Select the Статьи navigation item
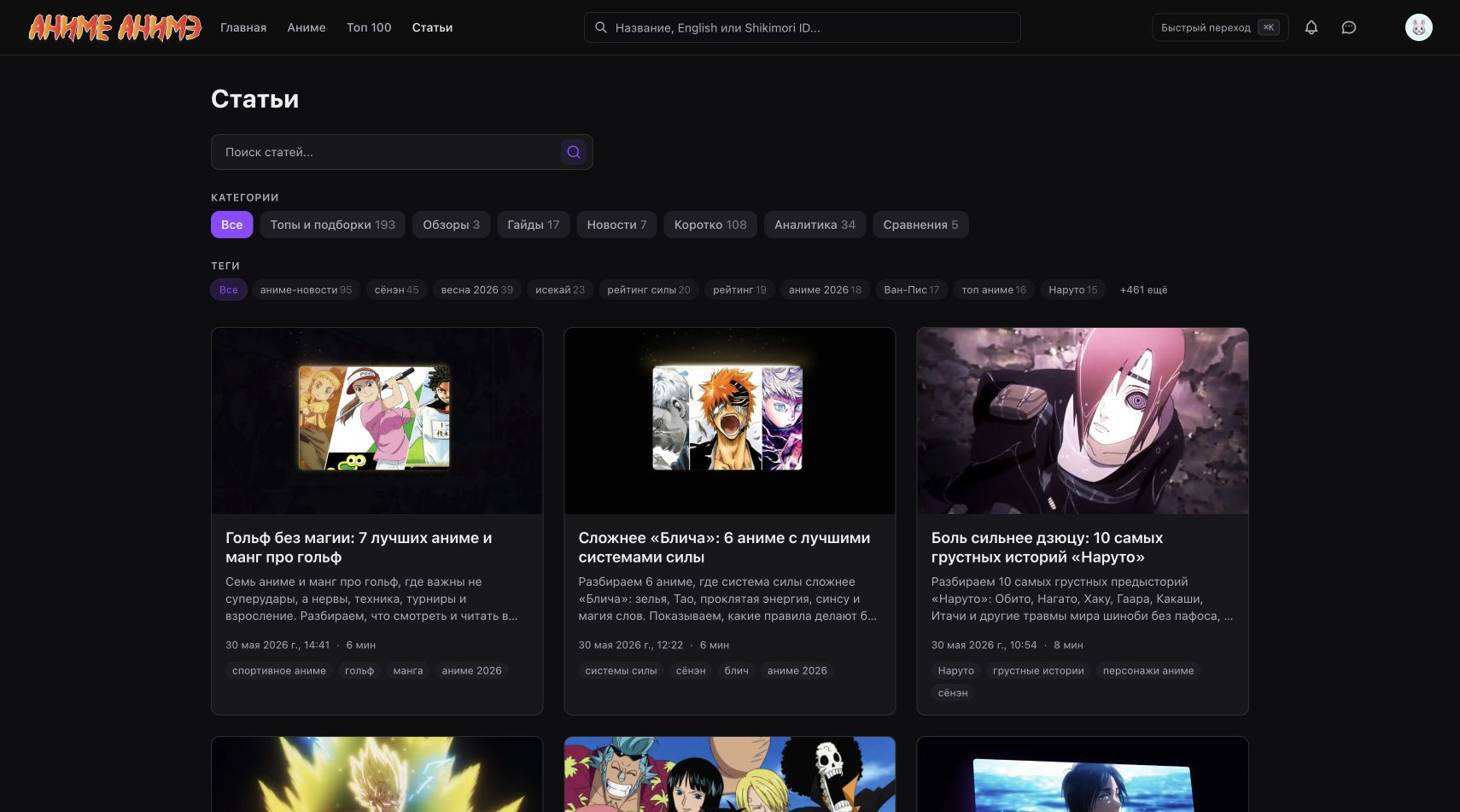Image resolution: width=1460 pixels, height=812 pixels. [432, 27]
